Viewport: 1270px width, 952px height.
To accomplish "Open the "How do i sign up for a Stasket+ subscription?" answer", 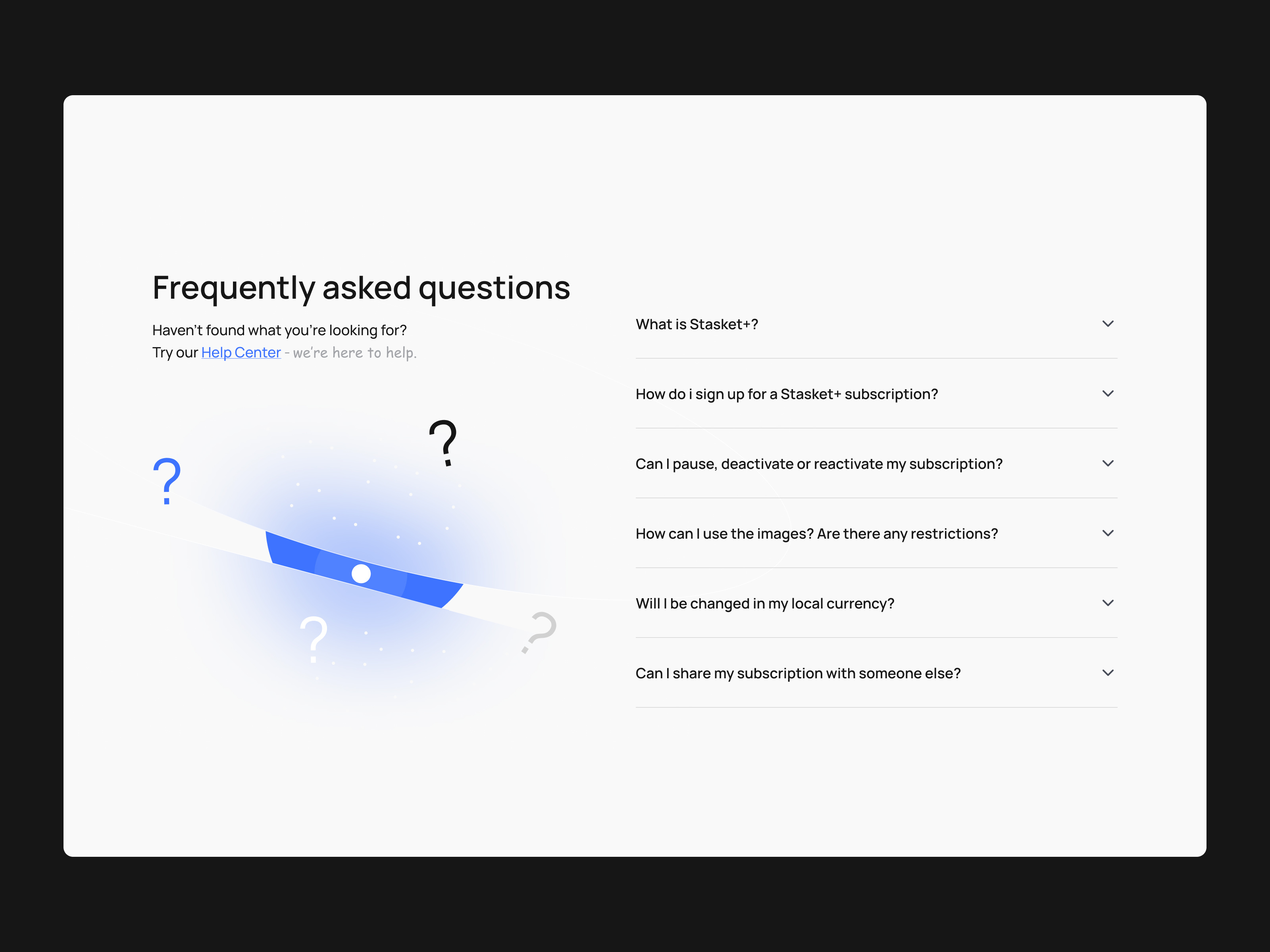I will tap(787, 393).
